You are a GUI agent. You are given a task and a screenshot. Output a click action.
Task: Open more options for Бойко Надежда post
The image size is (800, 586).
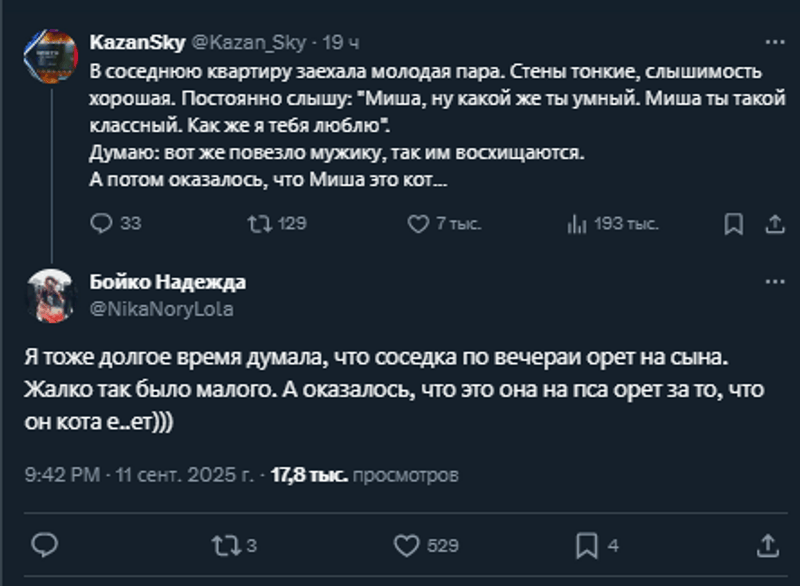[775, 282]
